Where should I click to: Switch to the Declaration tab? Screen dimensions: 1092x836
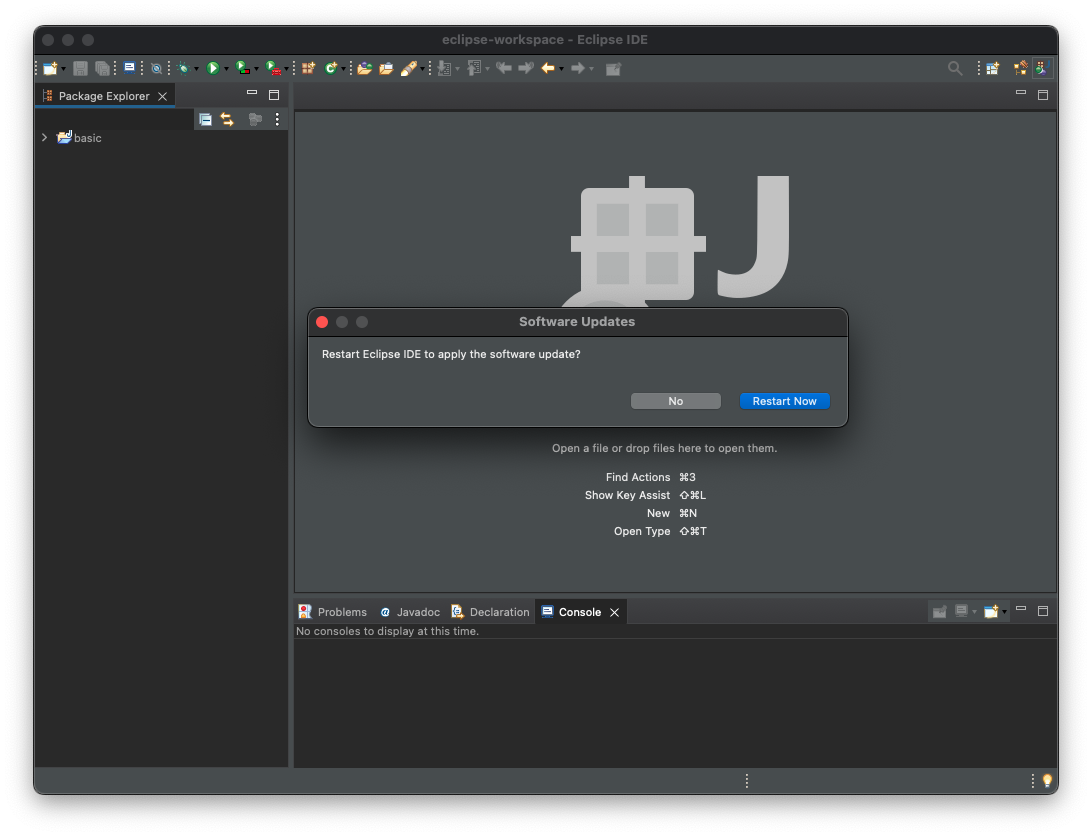[490, 612]
